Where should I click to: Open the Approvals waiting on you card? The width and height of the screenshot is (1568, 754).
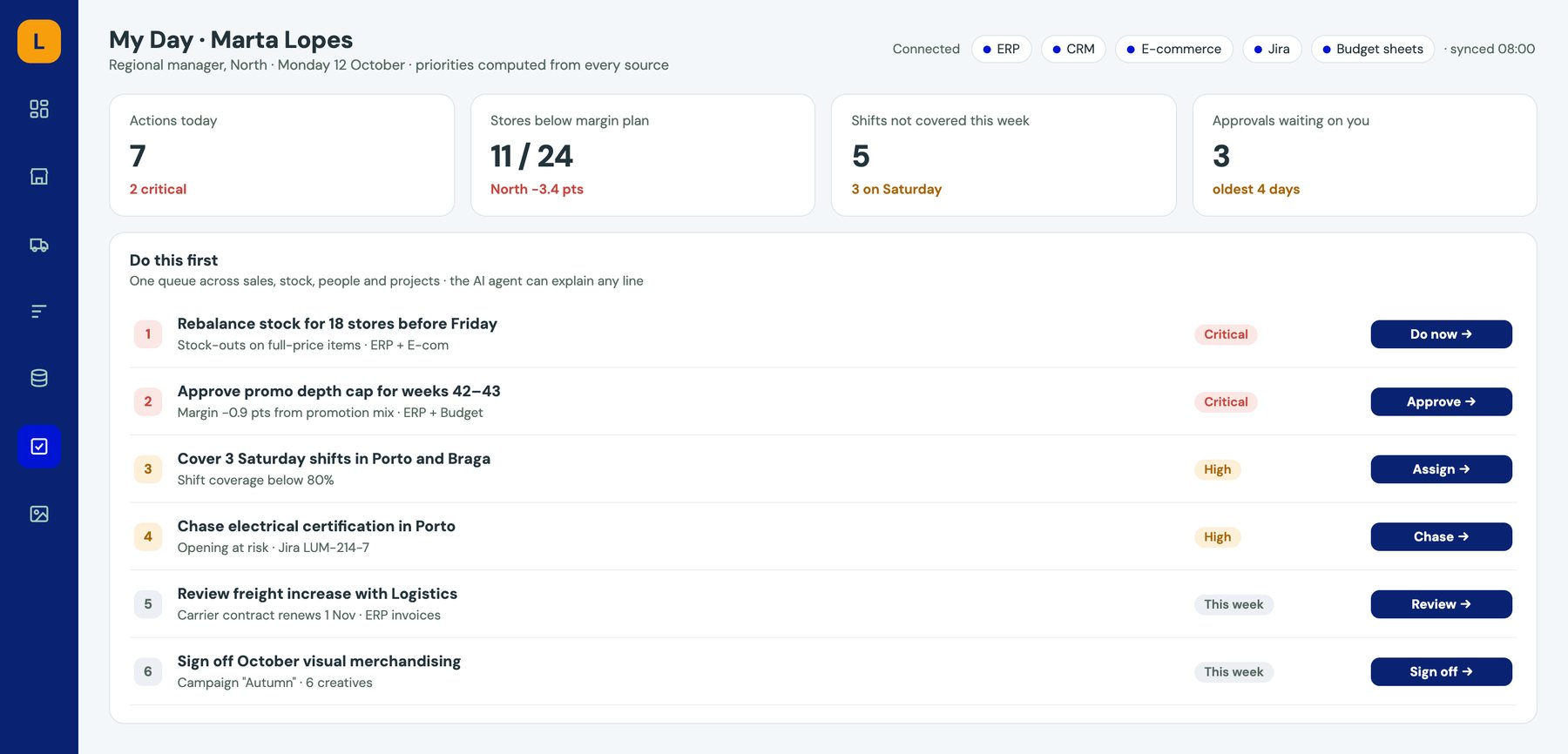[1364, 155]
